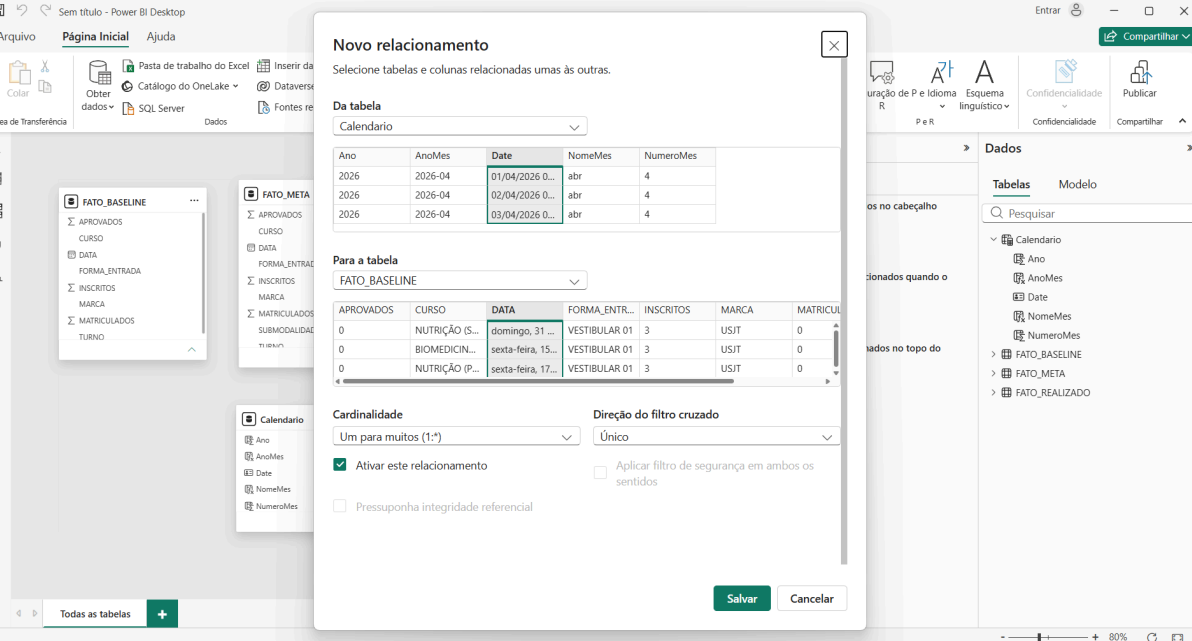Open the Dataverse source
This screenshot has width=1192, height=641.
pyautogui.click(x=286, y=86)
